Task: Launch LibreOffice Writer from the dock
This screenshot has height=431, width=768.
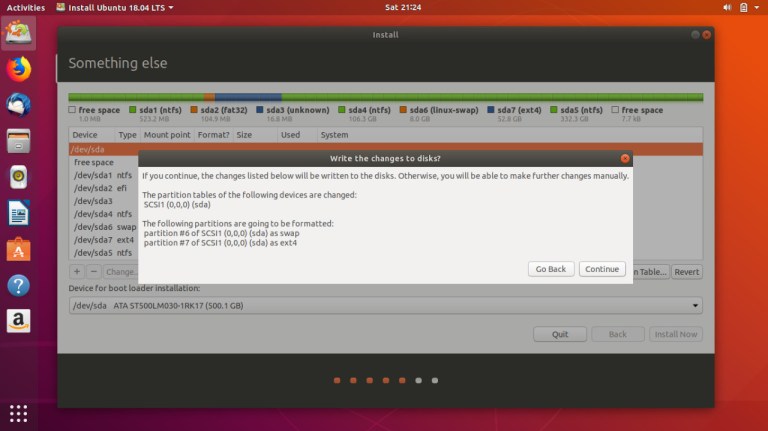Action: pyautogui.click(x=19, y=213)
